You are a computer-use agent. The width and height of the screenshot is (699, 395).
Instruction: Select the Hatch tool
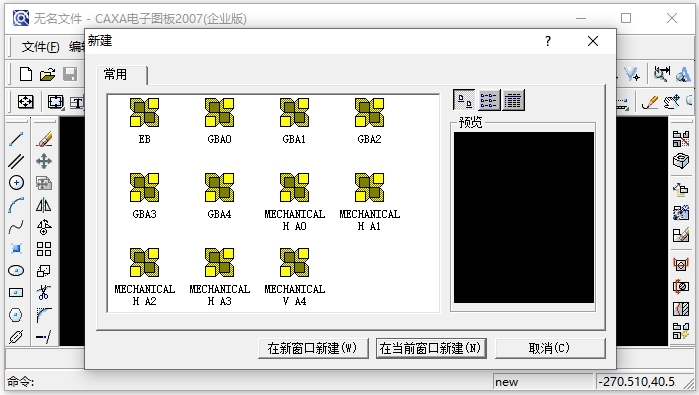[x=16, y=337]
